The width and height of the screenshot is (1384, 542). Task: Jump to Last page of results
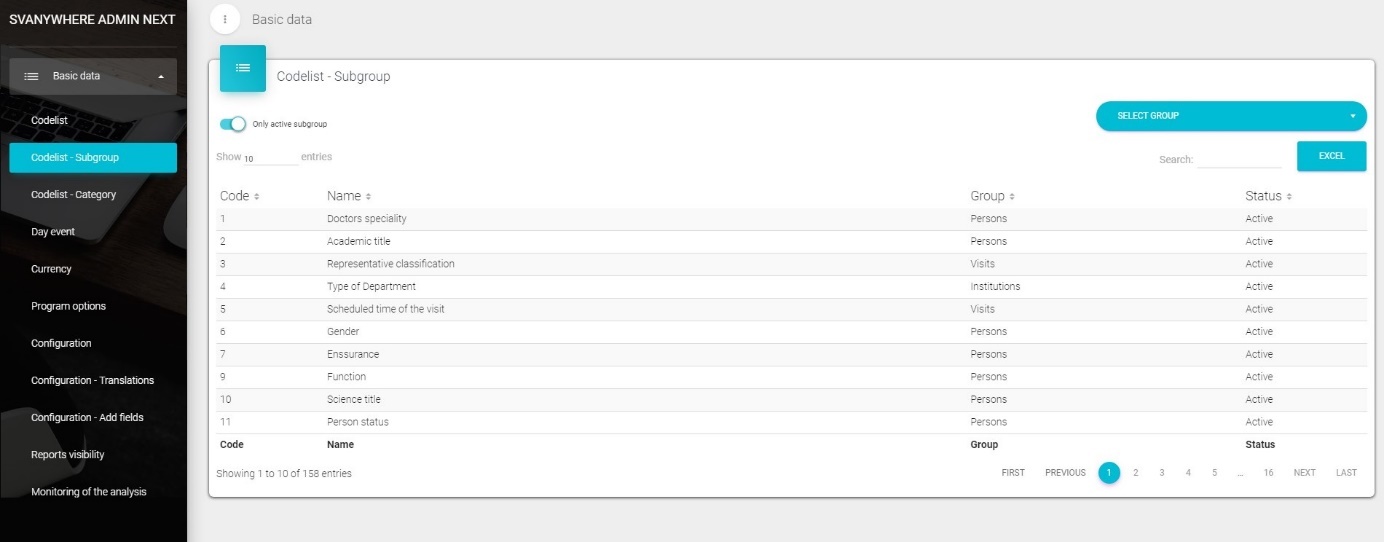(1346, 473)
